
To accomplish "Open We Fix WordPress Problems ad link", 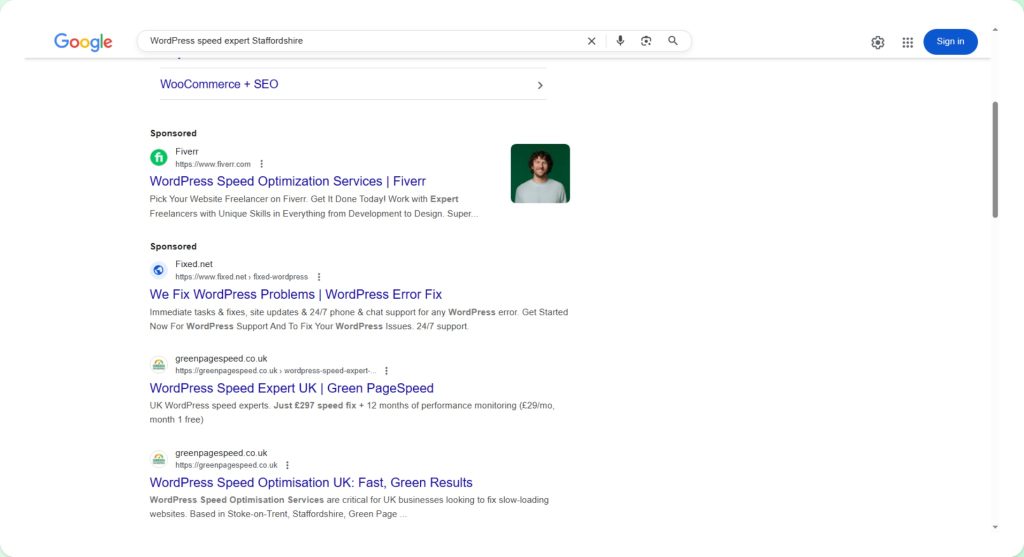I will pyautogui.click(x=295, y=294).
